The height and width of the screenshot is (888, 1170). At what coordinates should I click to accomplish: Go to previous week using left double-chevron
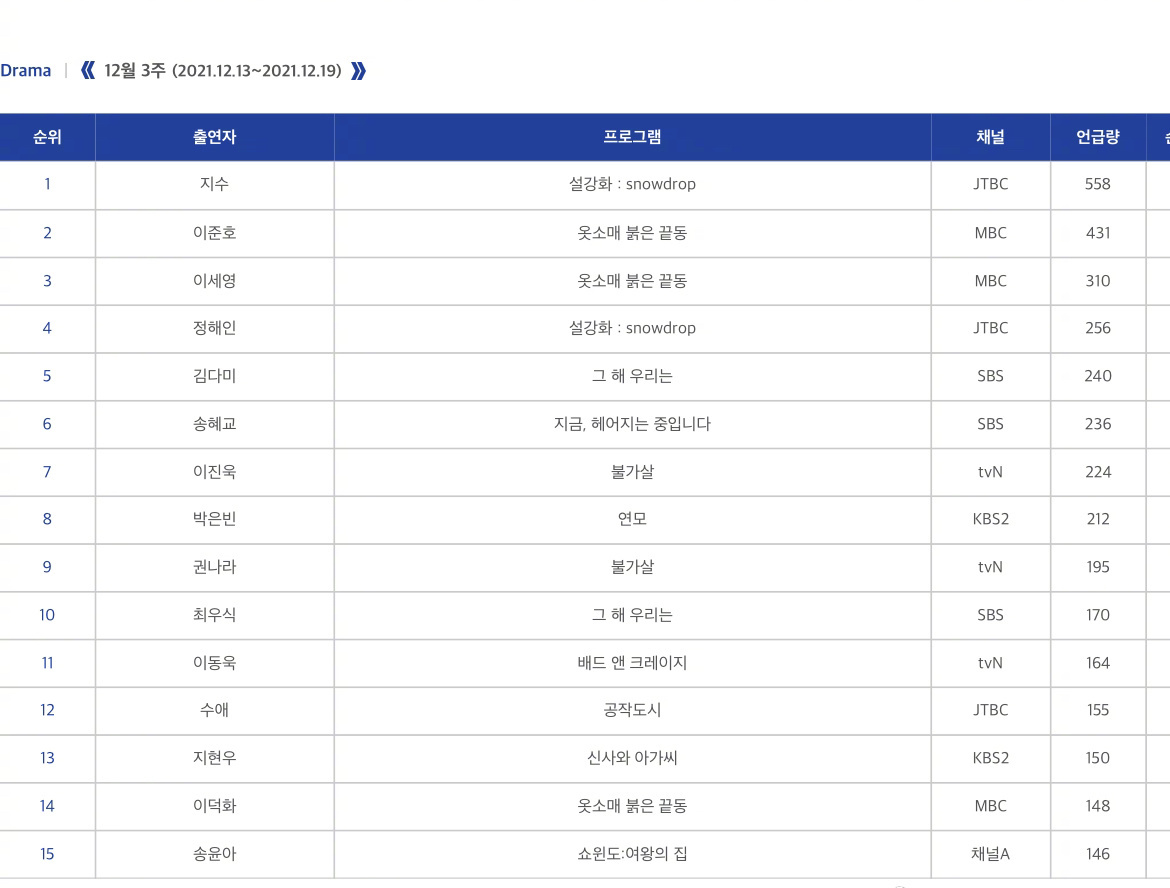pos(88,71)
